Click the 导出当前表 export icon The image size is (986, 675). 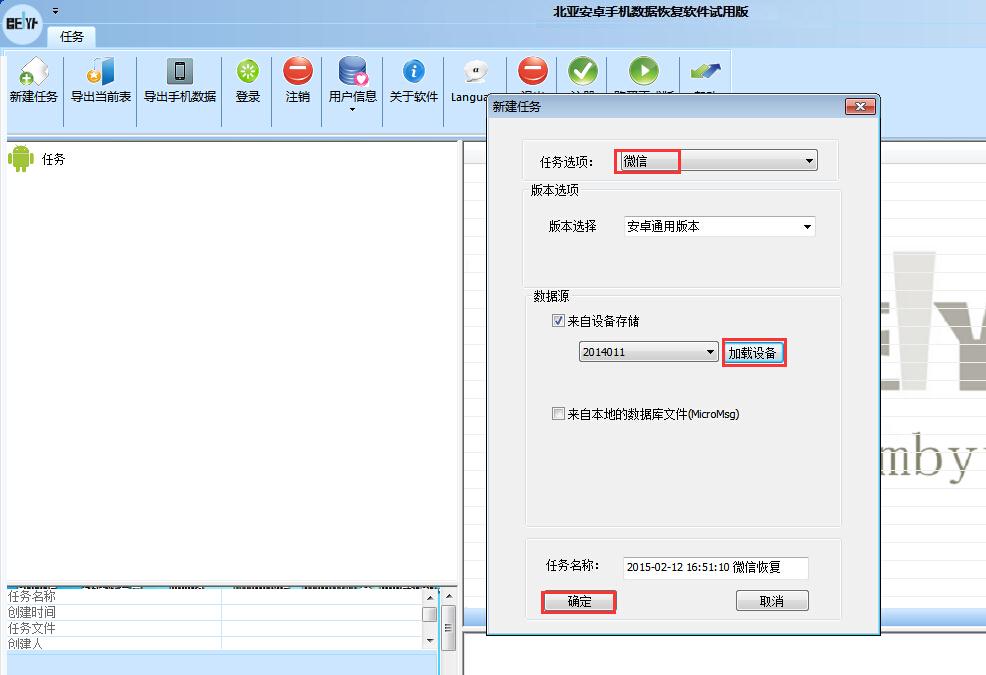[x=101, y=72]
